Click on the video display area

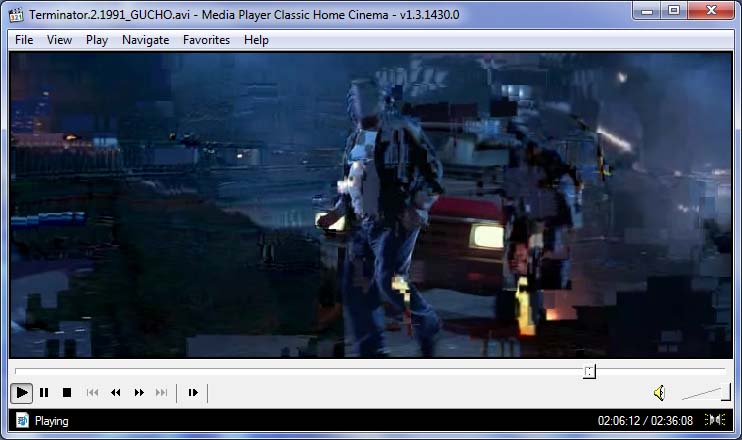[x=371, y=205]
